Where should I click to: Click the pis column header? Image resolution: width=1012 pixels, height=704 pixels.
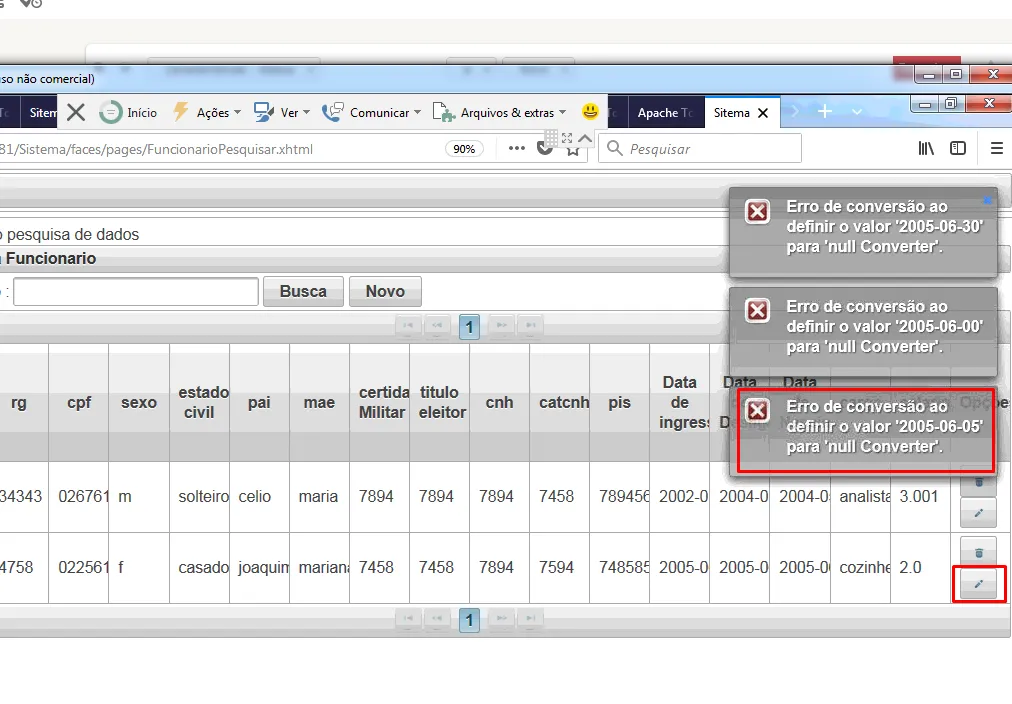coord(620,403)
